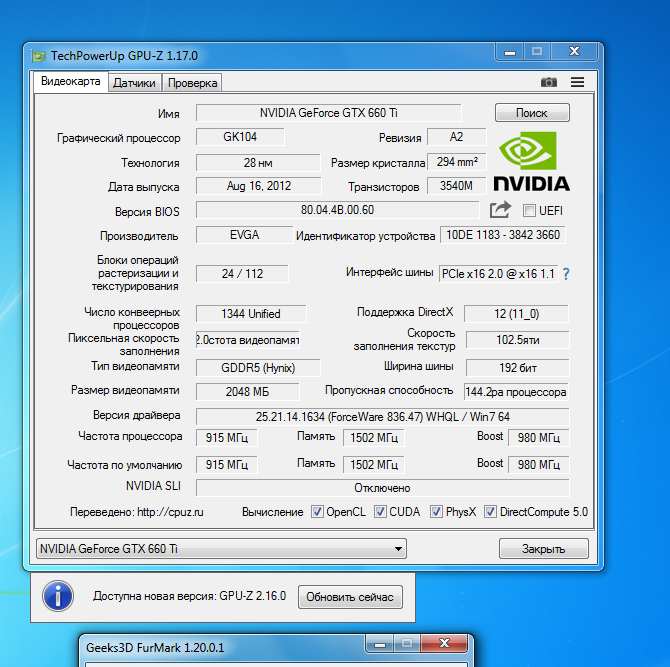The image size is (670, 667).
Task: Click the GPU-Z title bar app icon
Action: pos(38,56)
